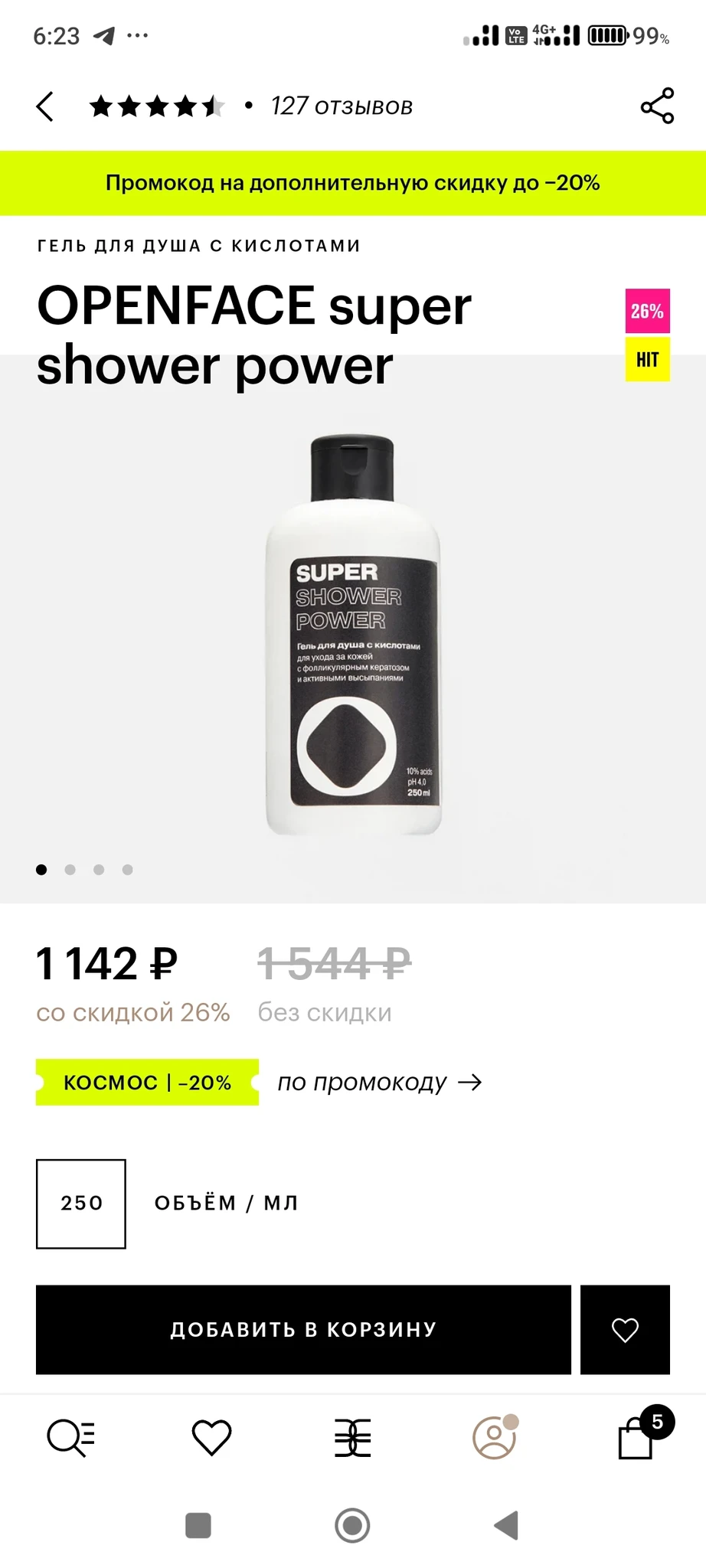Open the yellow promo code banner
Image resolution: width=706 pixels, height=1568 pixels.
[x=353, y=183]
